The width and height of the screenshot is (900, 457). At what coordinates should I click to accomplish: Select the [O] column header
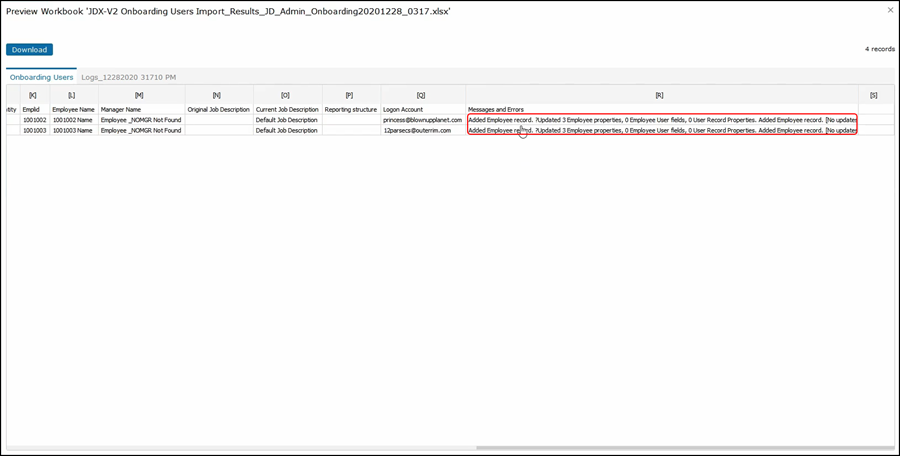point(286,94)
